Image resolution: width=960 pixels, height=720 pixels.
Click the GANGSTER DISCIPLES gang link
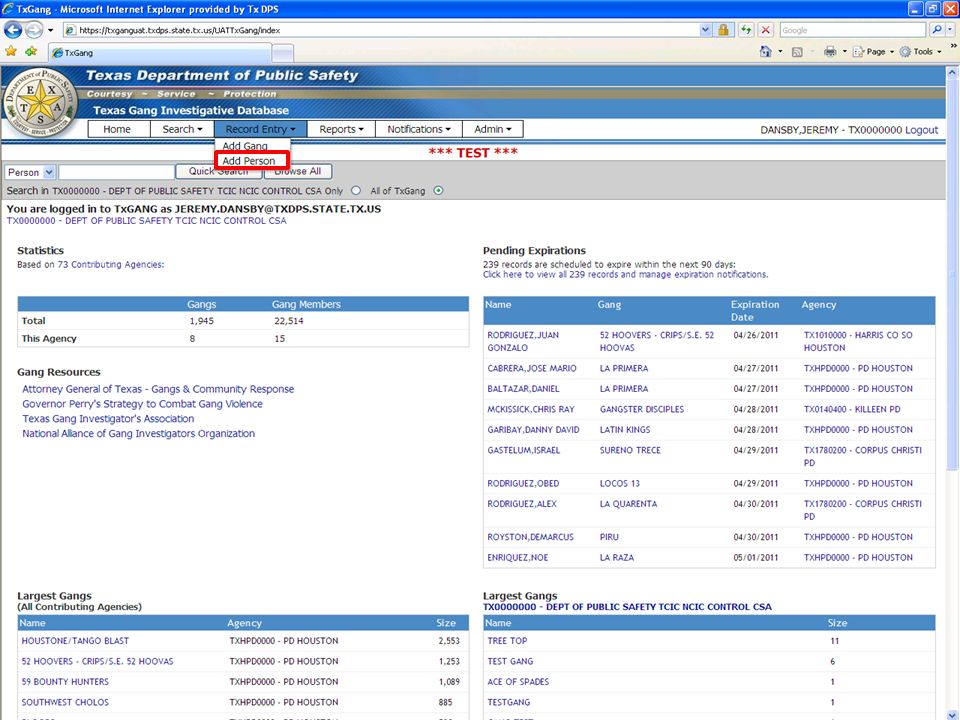[x=642, y=410]
